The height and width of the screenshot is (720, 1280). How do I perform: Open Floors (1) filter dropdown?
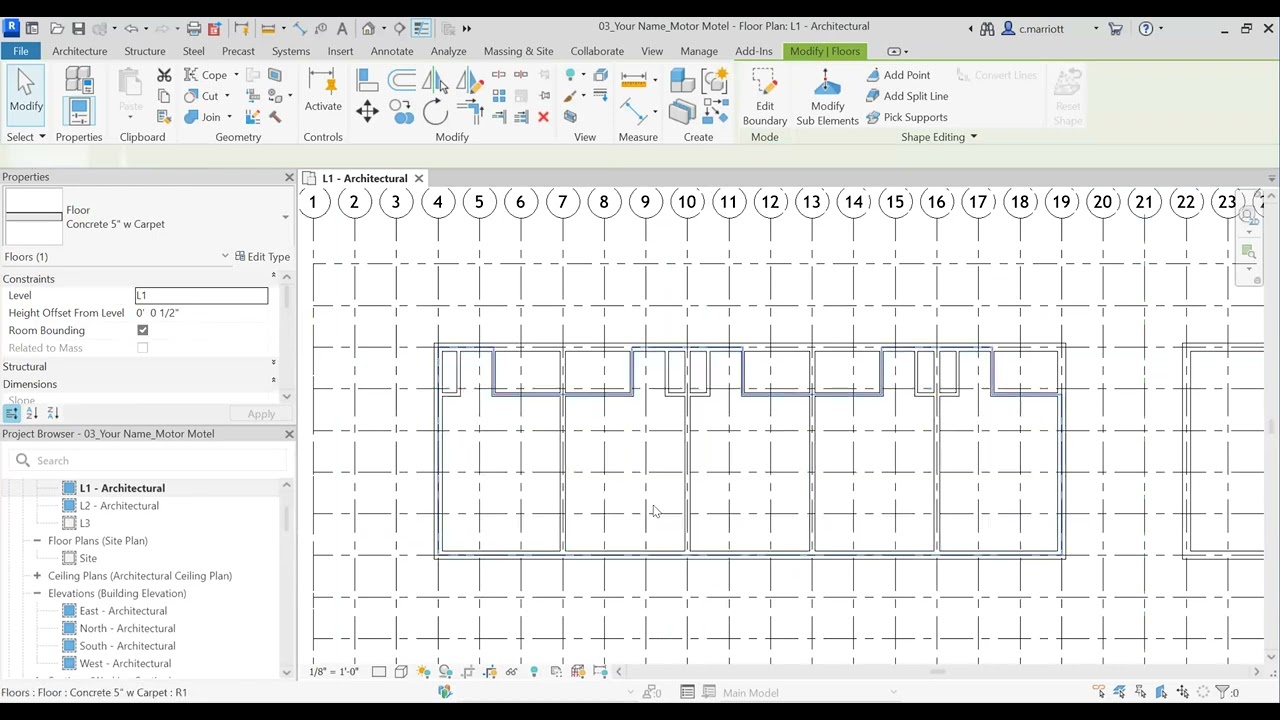coord(225,257)
